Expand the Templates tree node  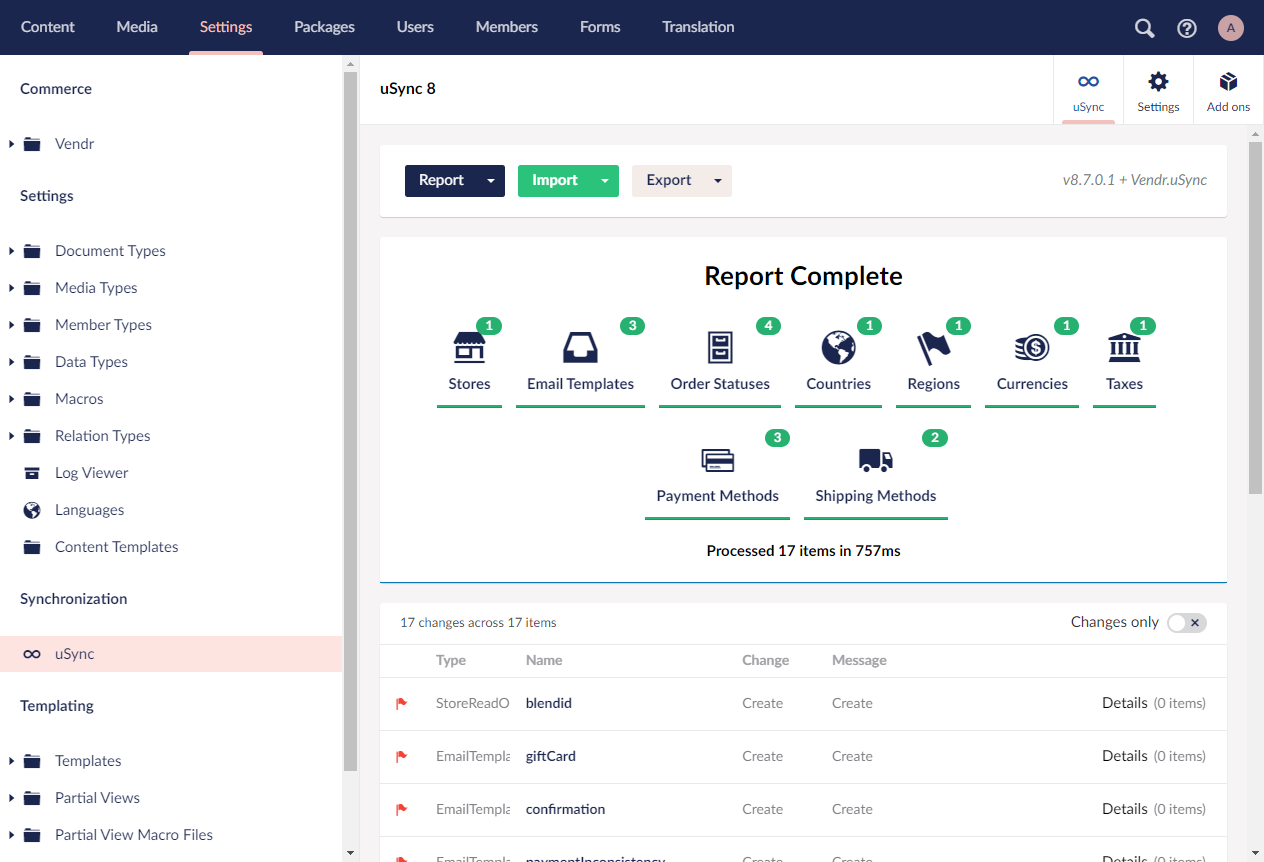tap(11, 761)
